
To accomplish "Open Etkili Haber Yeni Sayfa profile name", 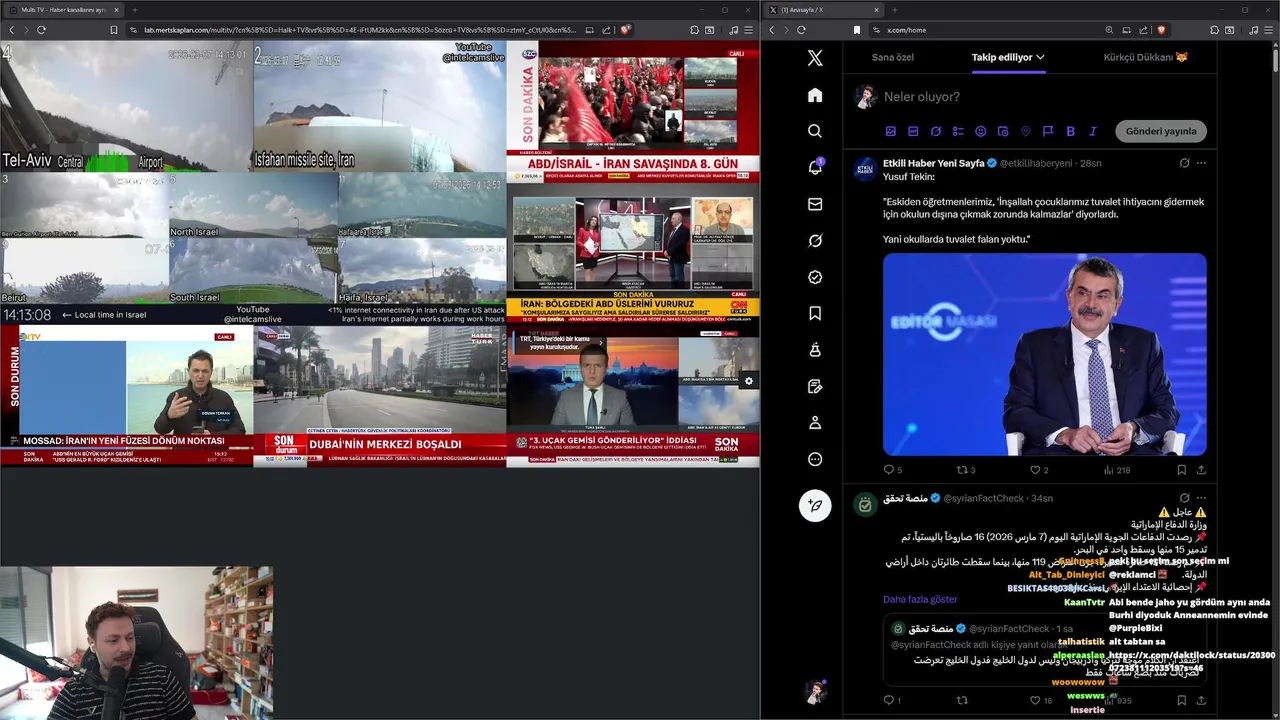I will point(933,163).
